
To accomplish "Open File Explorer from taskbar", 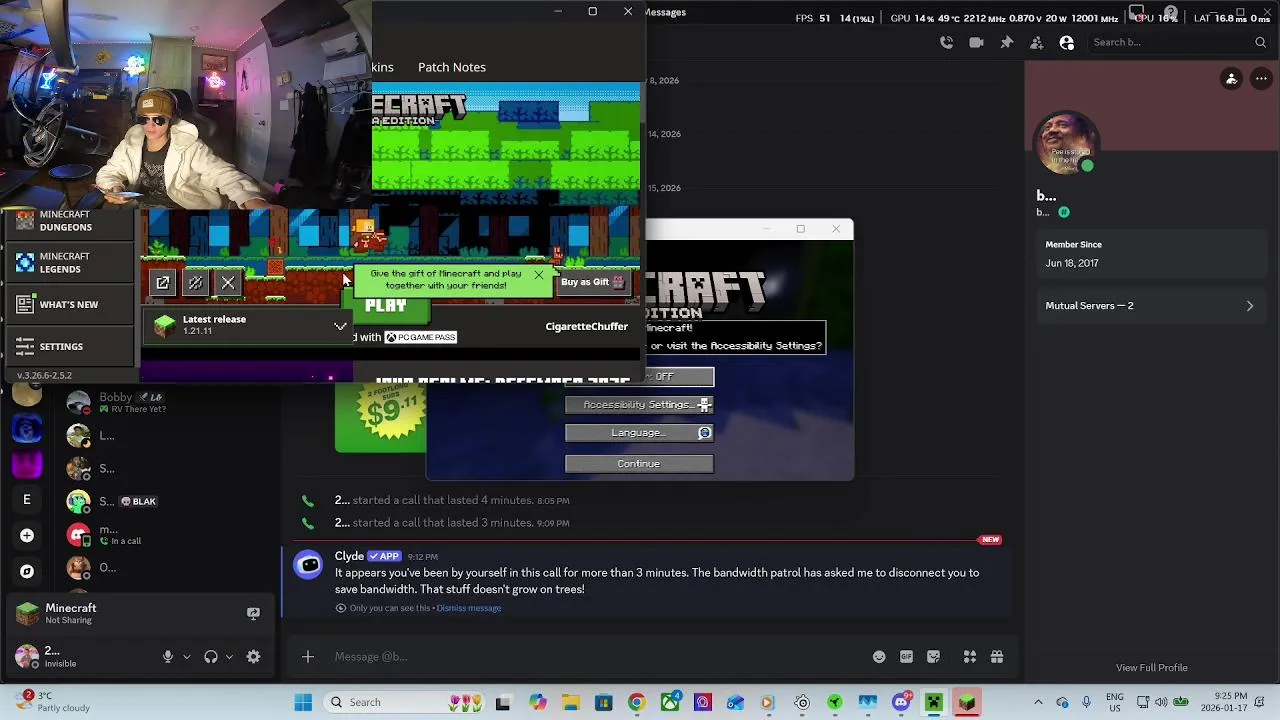I will click(x=570, y=703).
